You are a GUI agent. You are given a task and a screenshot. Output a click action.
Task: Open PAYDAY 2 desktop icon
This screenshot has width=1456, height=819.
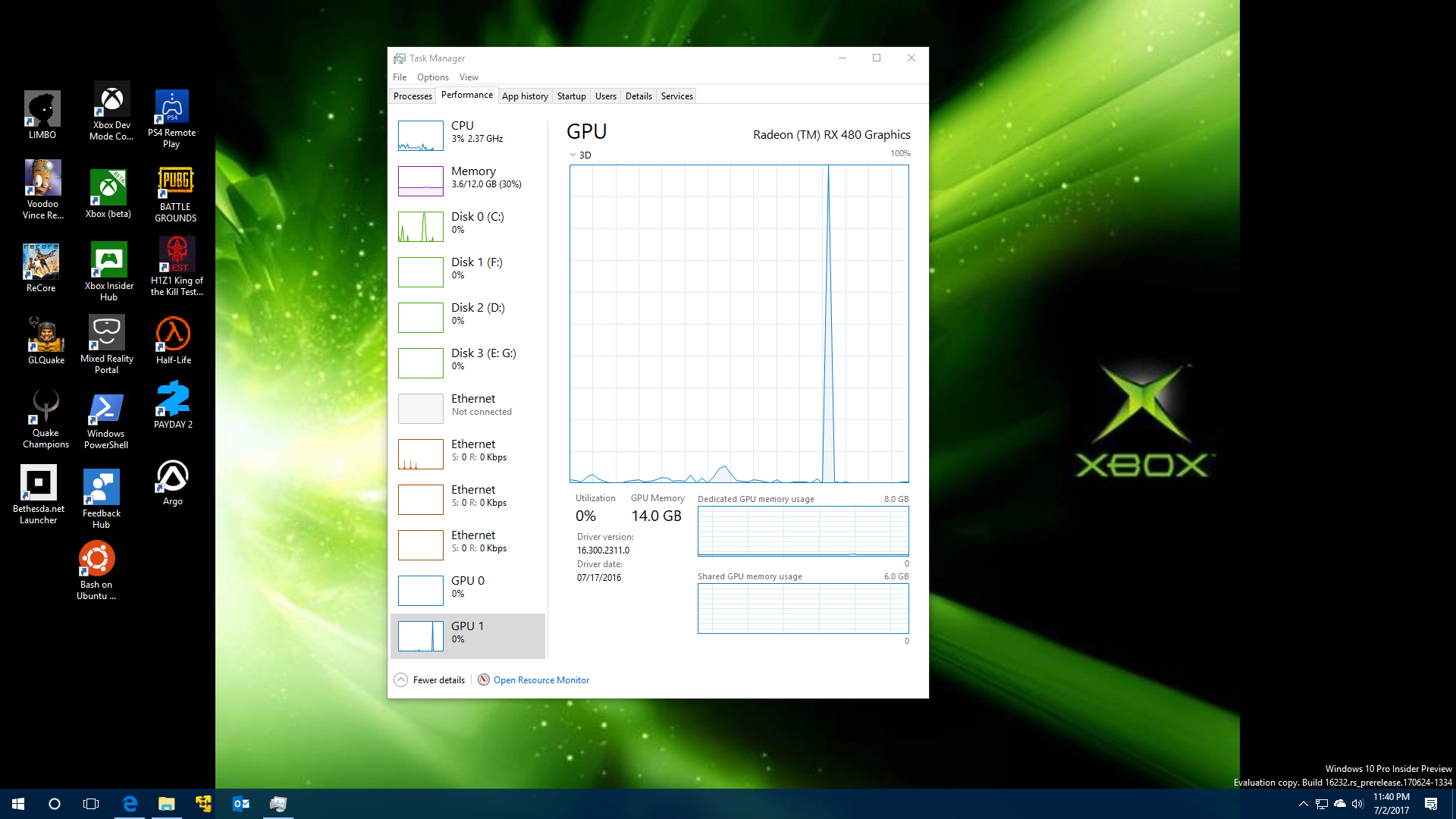173,405
